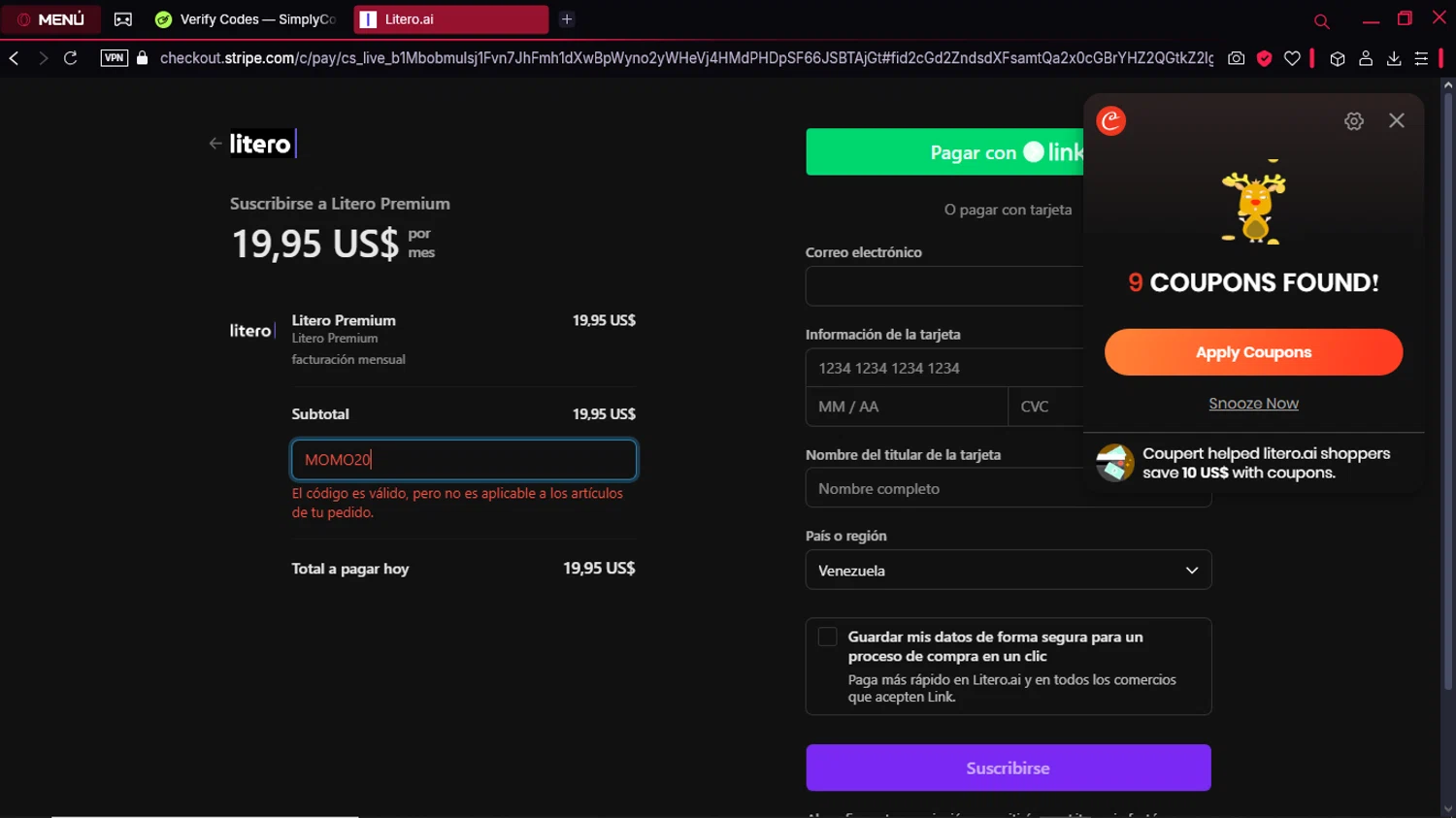Switch to the Verify Codes — SimplyCodes tab
The image size is (1456, 818).
247,19
